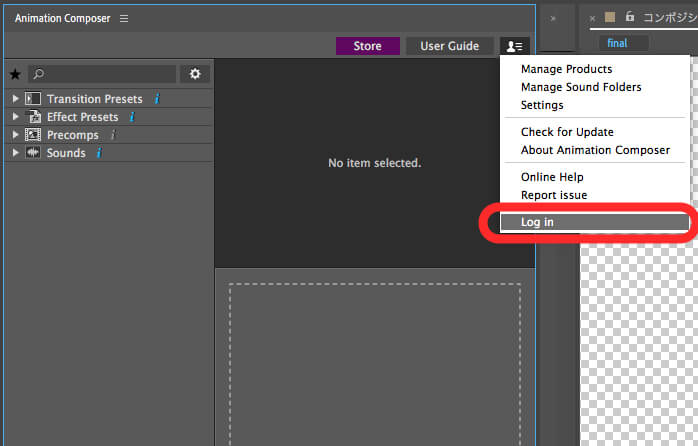Image resolution: width=698 pixels, height=446 pixels.
Task: Click the user account menu icon
Action: [515, 46]
